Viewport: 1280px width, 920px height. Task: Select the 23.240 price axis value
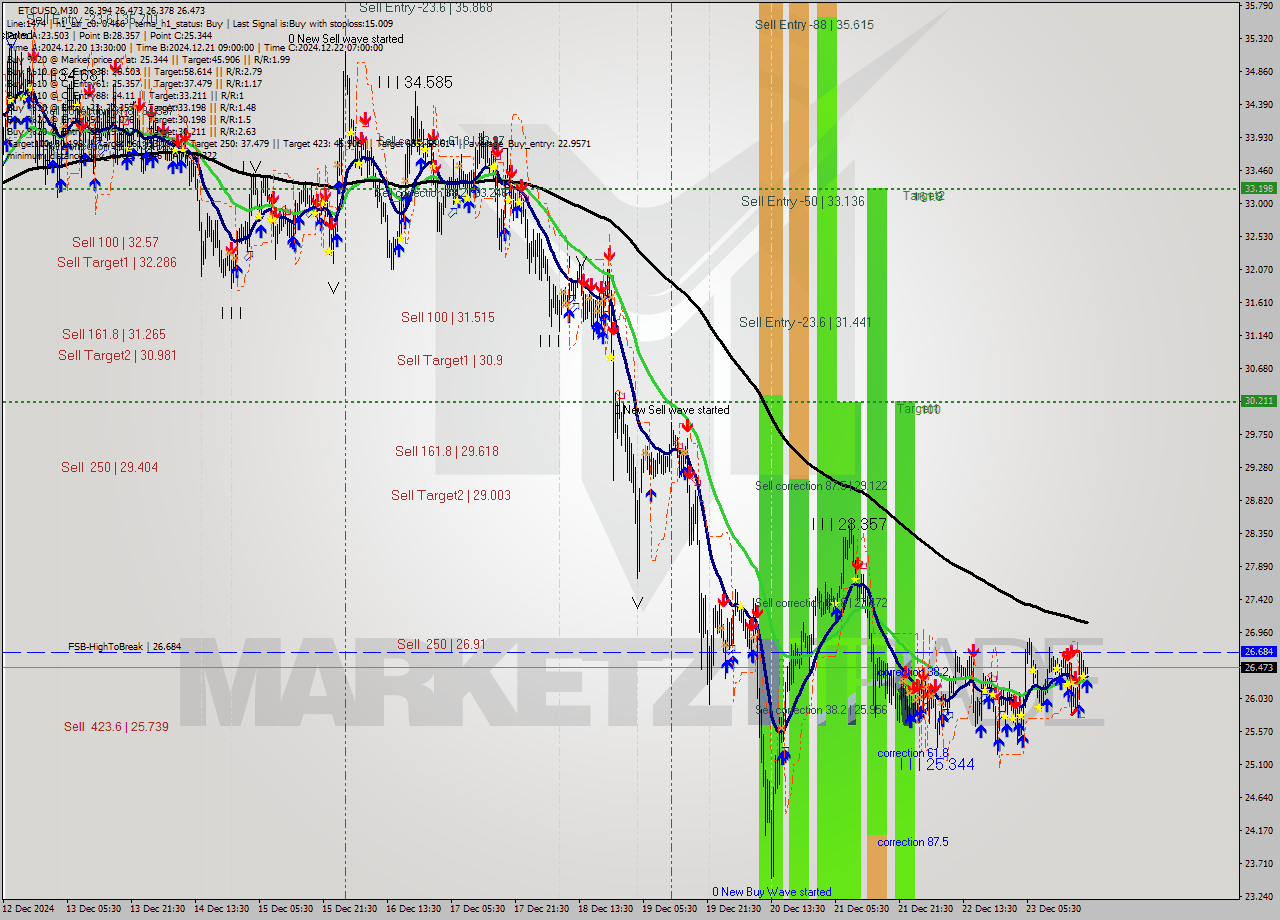[1258, 896]
